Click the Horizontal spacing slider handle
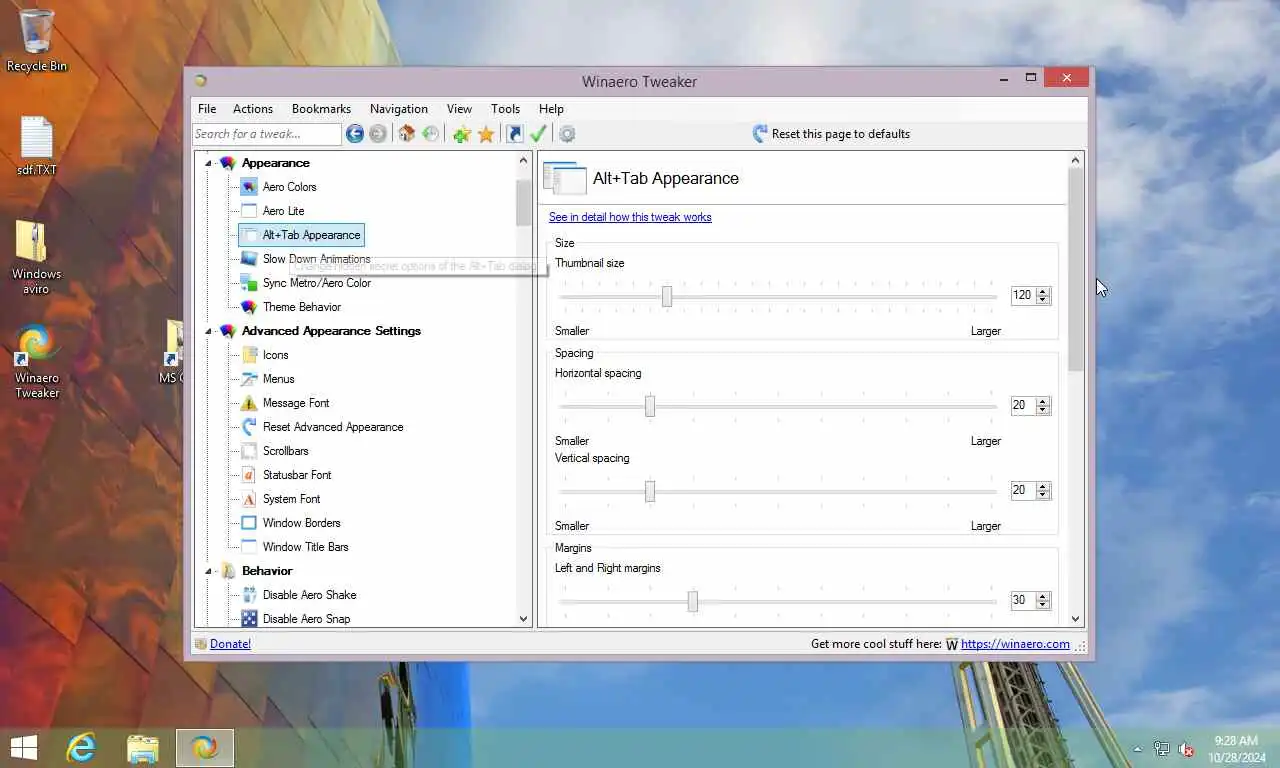This screenshot has width=1280, height=768. click(650, 406)
